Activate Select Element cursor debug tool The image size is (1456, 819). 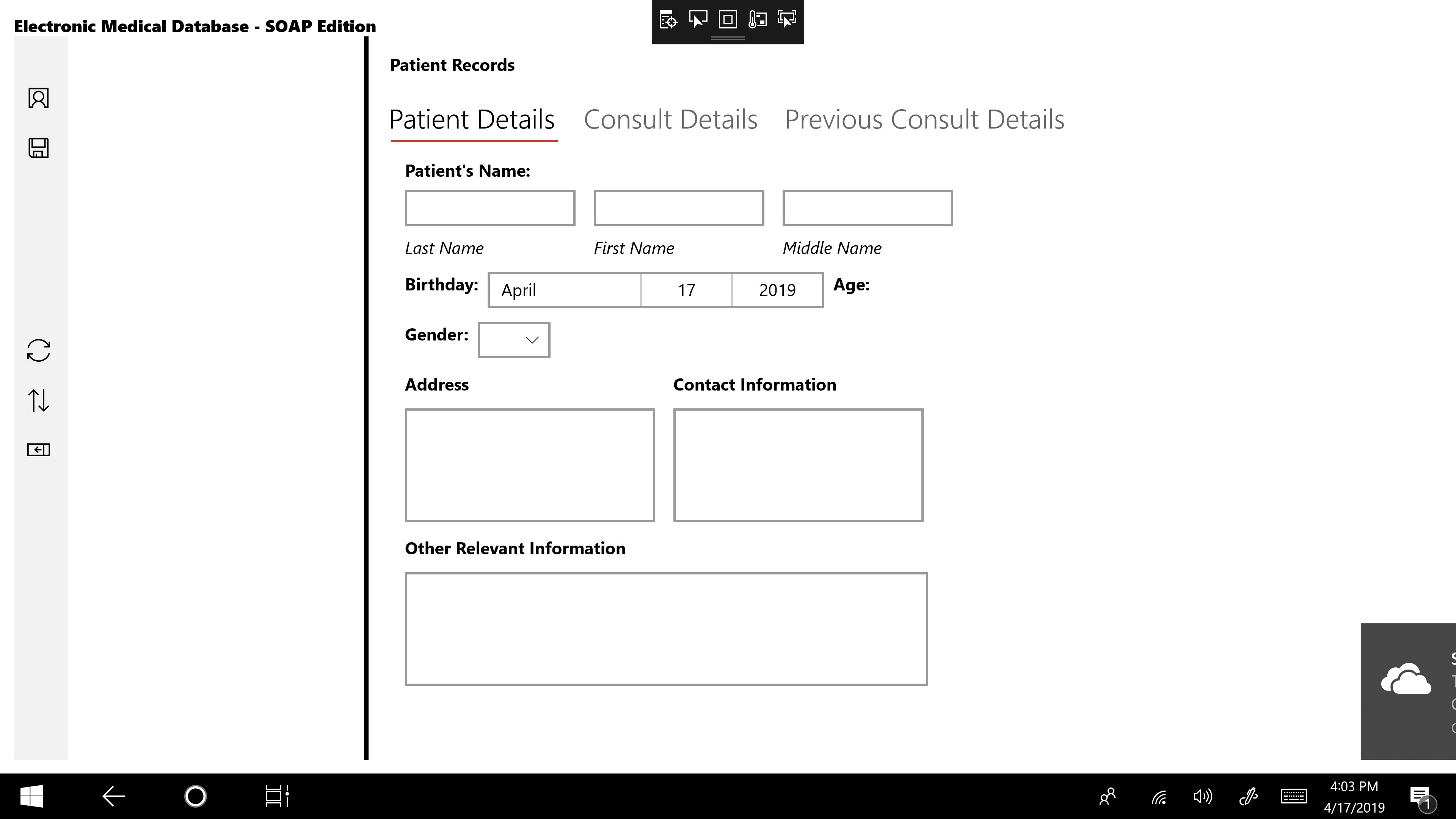click(x=698, y=20)
